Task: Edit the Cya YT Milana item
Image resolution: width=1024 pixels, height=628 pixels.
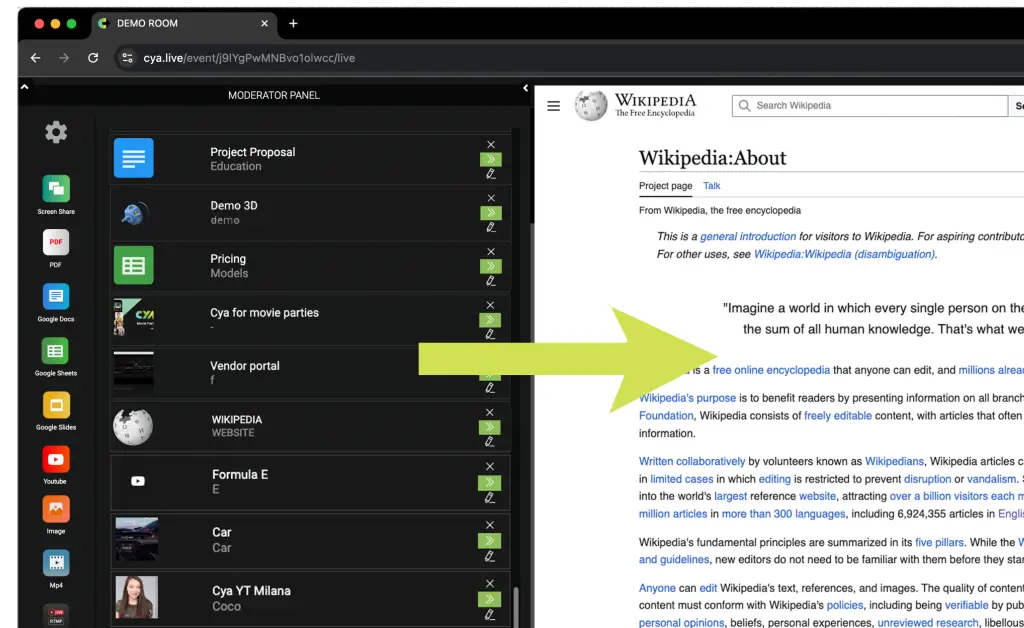Action: (490, 614)
